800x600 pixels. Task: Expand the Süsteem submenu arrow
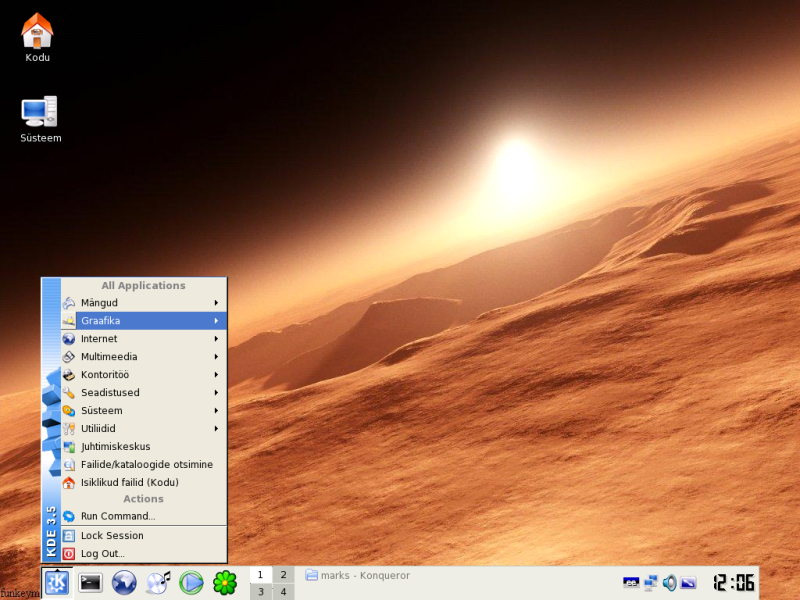point(216,411)
